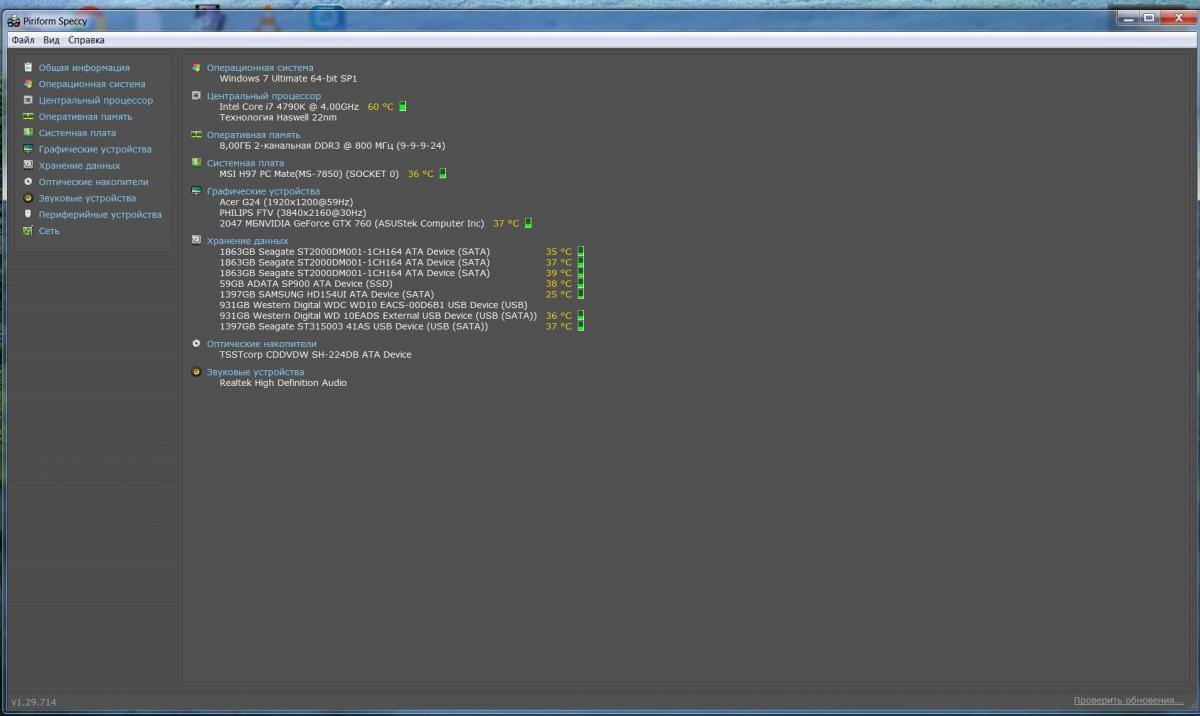The image size is (1200, 716).
Task: Open the Вид menu
Action: (x=51, y=40)
